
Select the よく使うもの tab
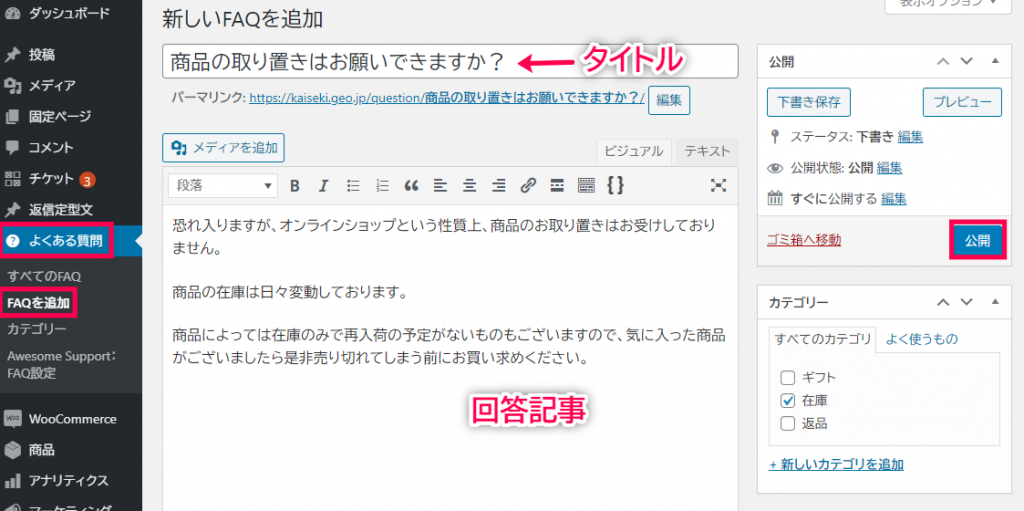(x=921, y=338)
